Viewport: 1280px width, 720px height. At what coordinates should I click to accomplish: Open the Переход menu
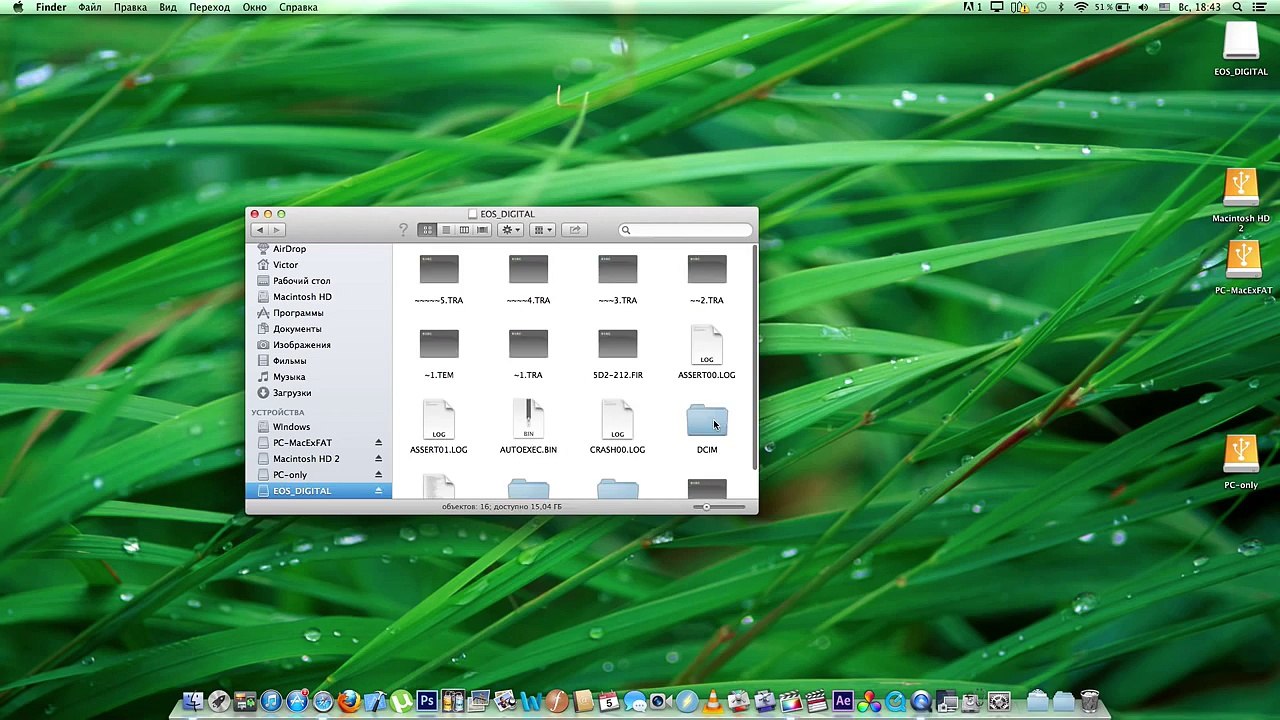point(209,7)
